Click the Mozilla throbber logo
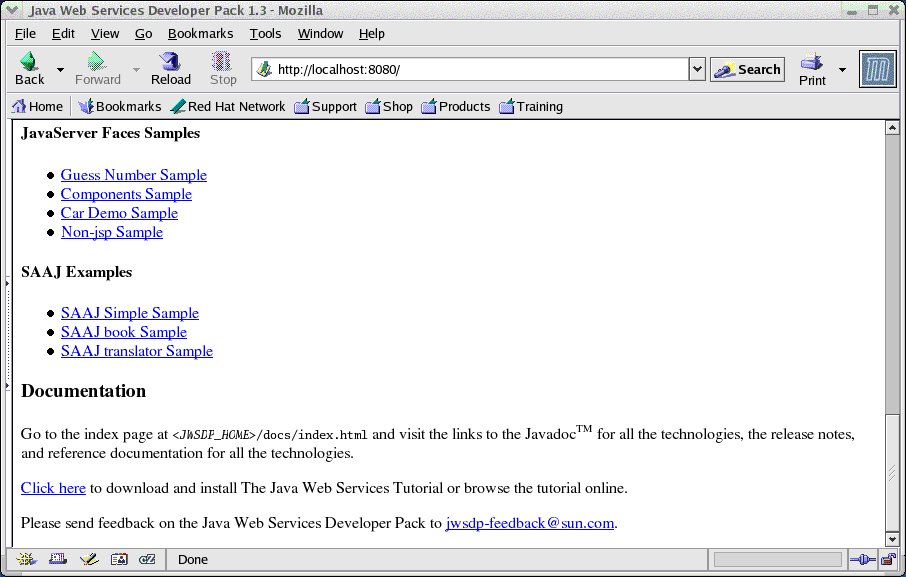The width and height of the screenshot is (906, 577). click(x=877, y=69)
